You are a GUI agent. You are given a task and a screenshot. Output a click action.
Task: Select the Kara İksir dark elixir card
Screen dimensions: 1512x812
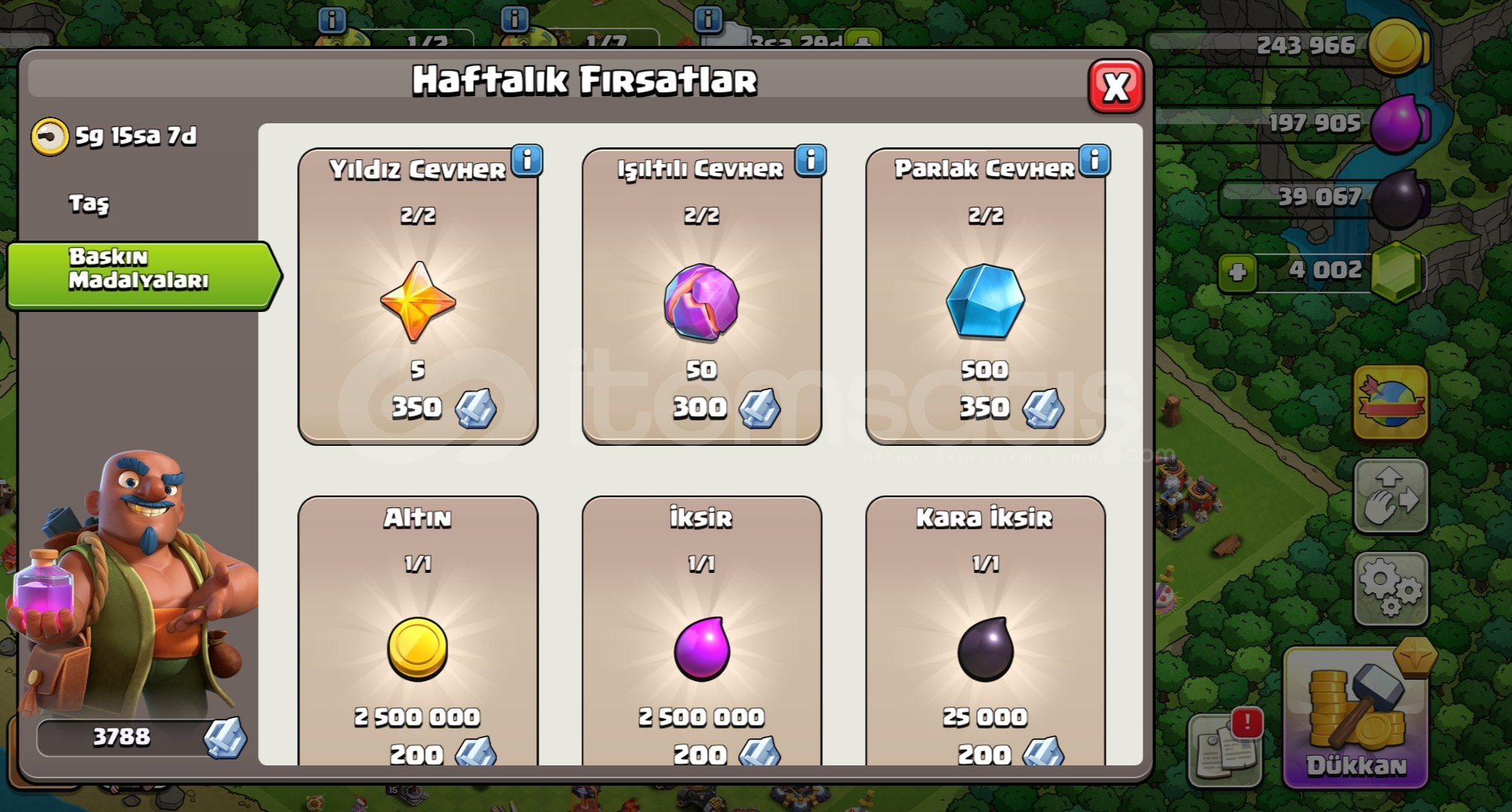[985, 631]
